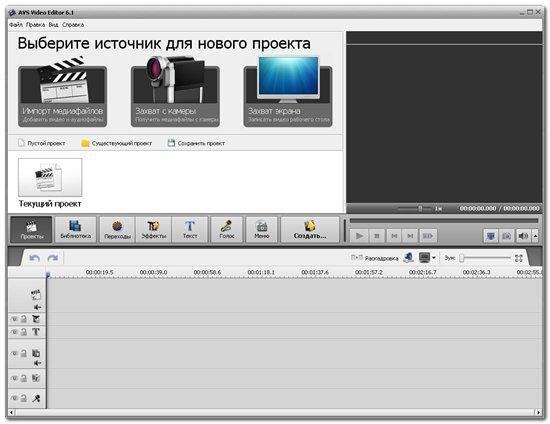Screen dimensions: 550x424
Task: Lock the audio mix track
Action: tap(24, 378)
